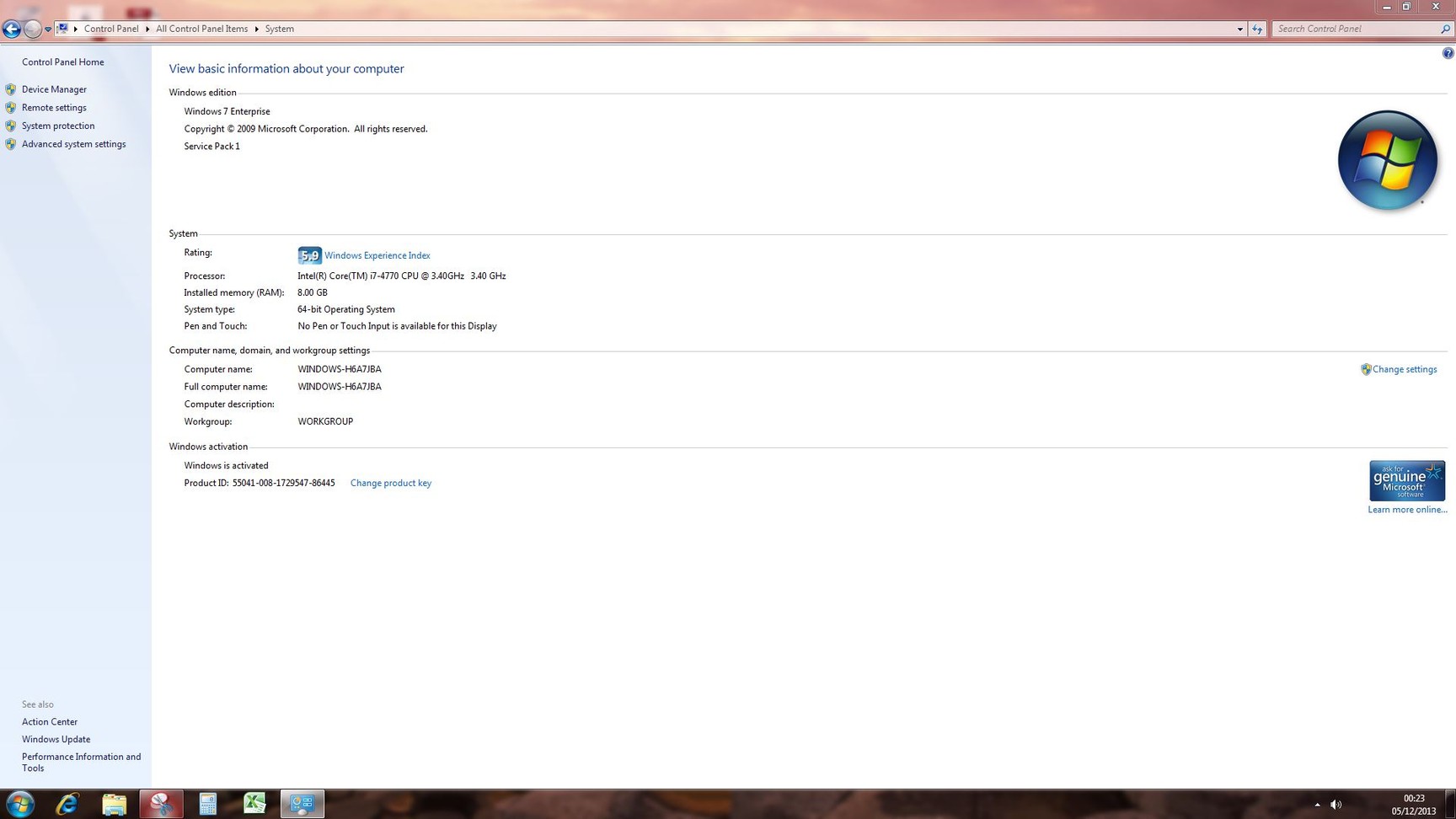Expand root arrow before Control Panel breadcrumb
The image size is (1456, 819).
76,29
